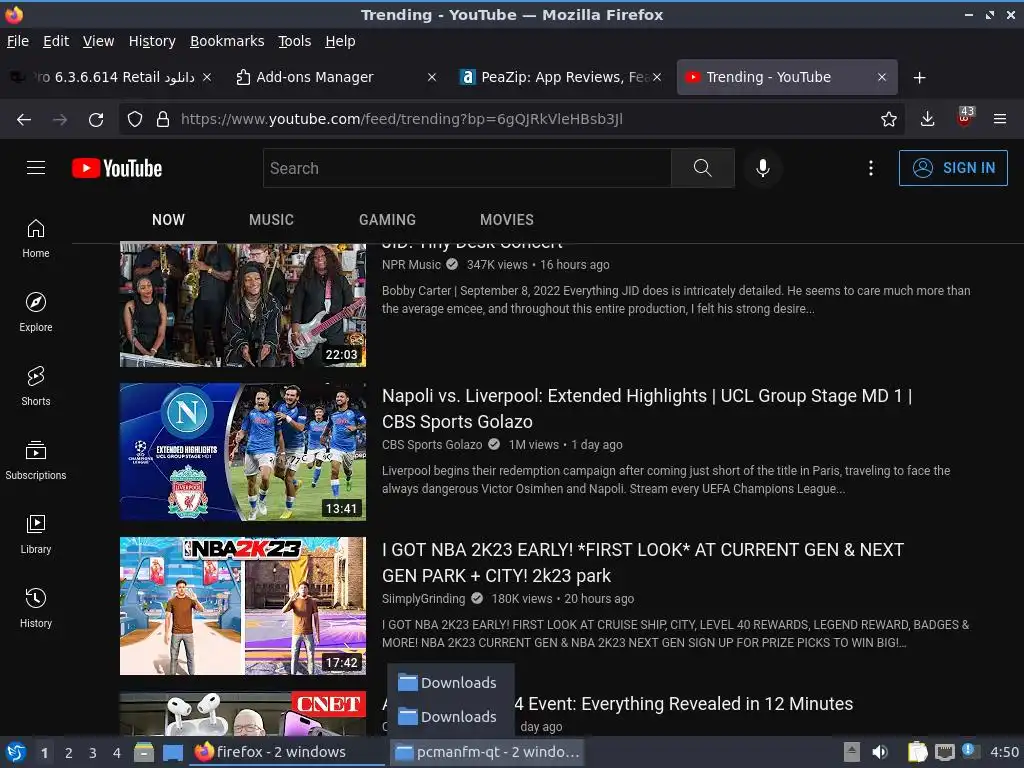Switch to virtual desktop 3

coord(93,753)
